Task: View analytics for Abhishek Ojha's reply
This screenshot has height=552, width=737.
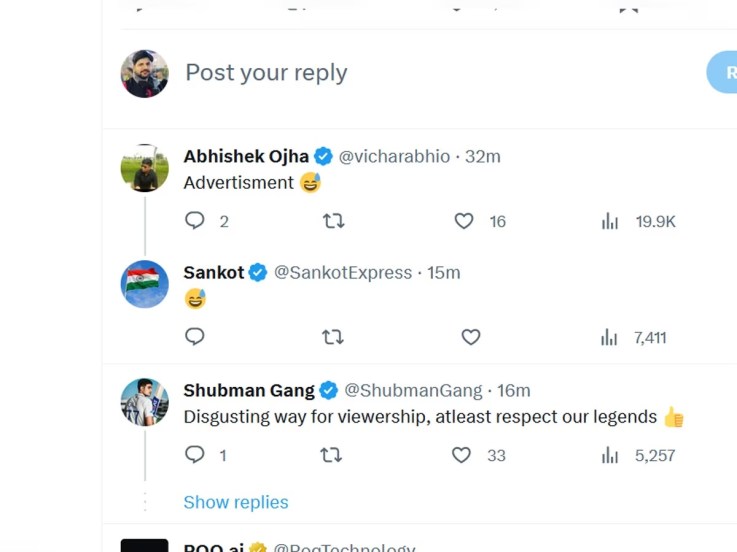Action: (x=610, y=221)
